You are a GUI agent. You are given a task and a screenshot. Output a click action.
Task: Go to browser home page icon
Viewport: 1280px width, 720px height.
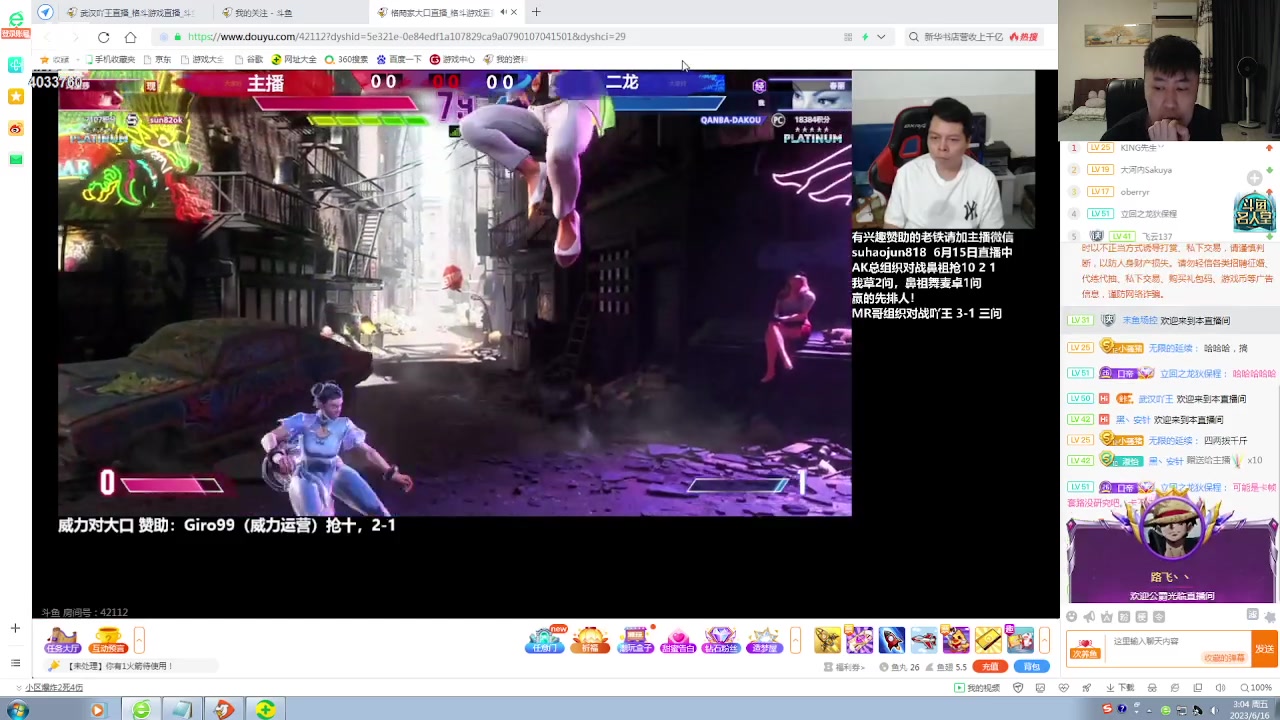pos(130,37)
